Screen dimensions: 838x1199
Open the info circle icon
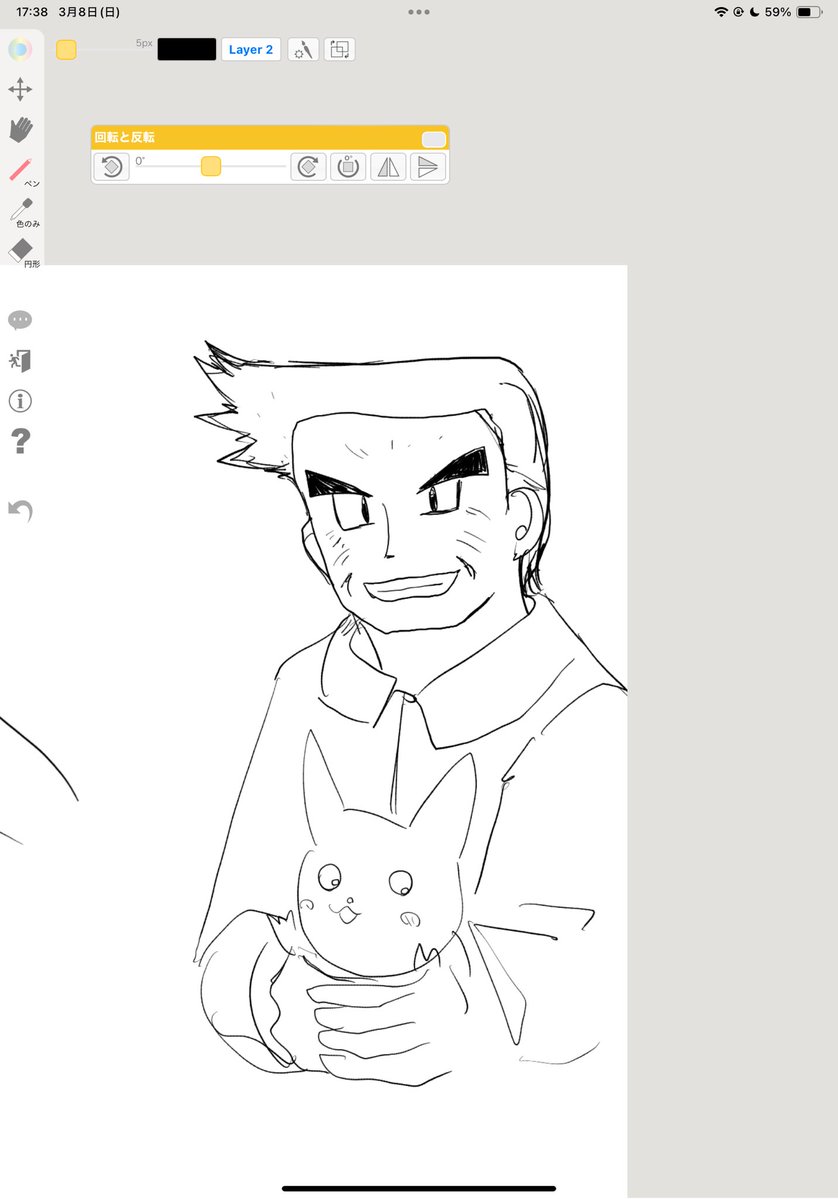tap(20, 401)
